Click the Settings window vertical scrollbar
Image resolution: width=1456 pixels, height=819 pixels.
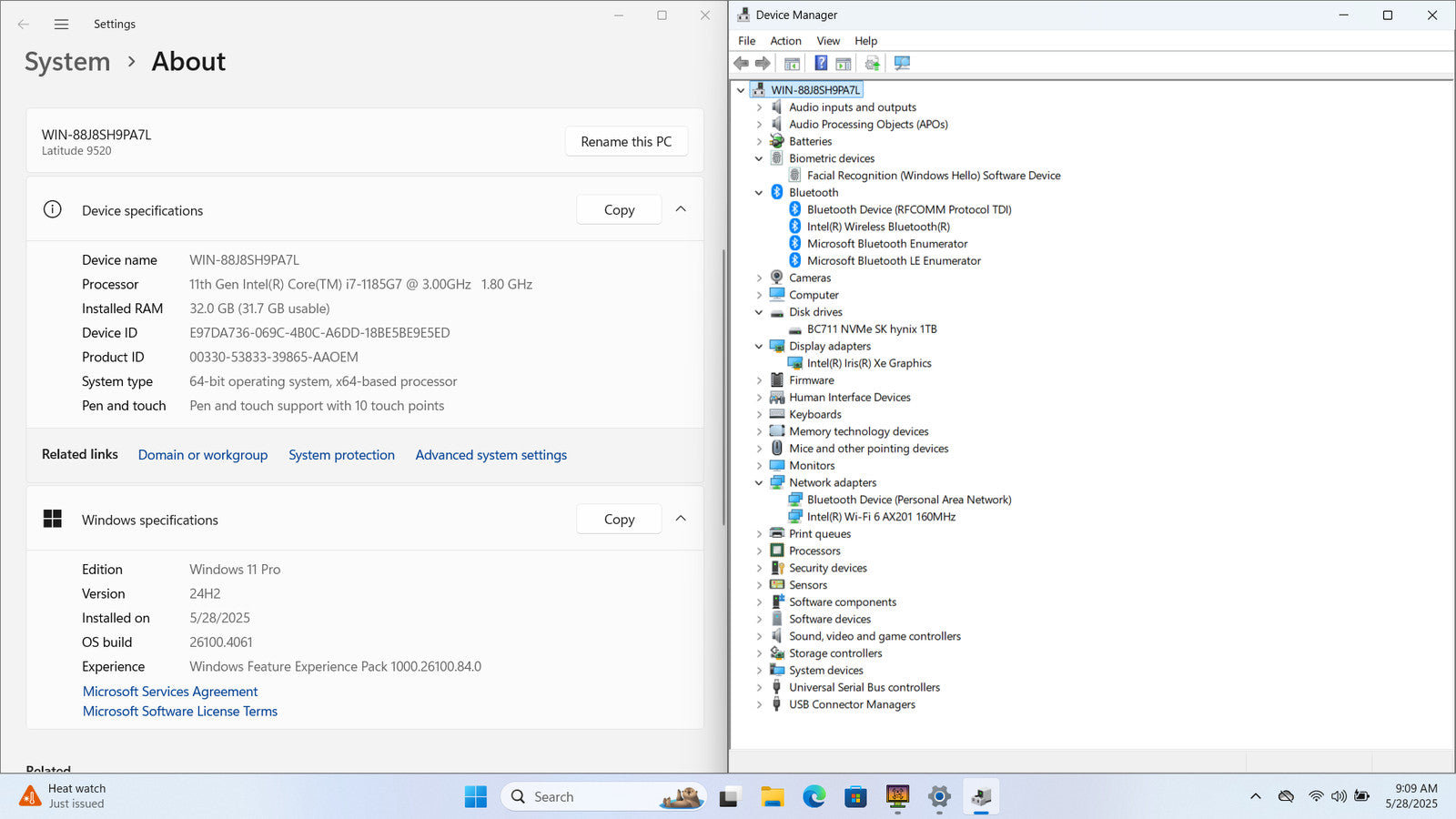tap(723, 387)
